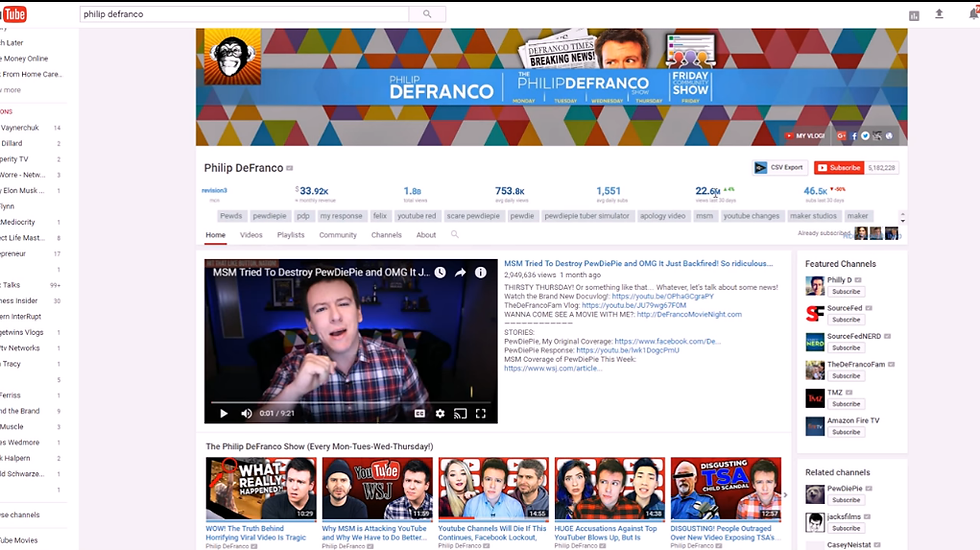Screen dimensions: 980x550
Task: Subscribe to Philip DeFranco channel
Action: tap(839, 168)
